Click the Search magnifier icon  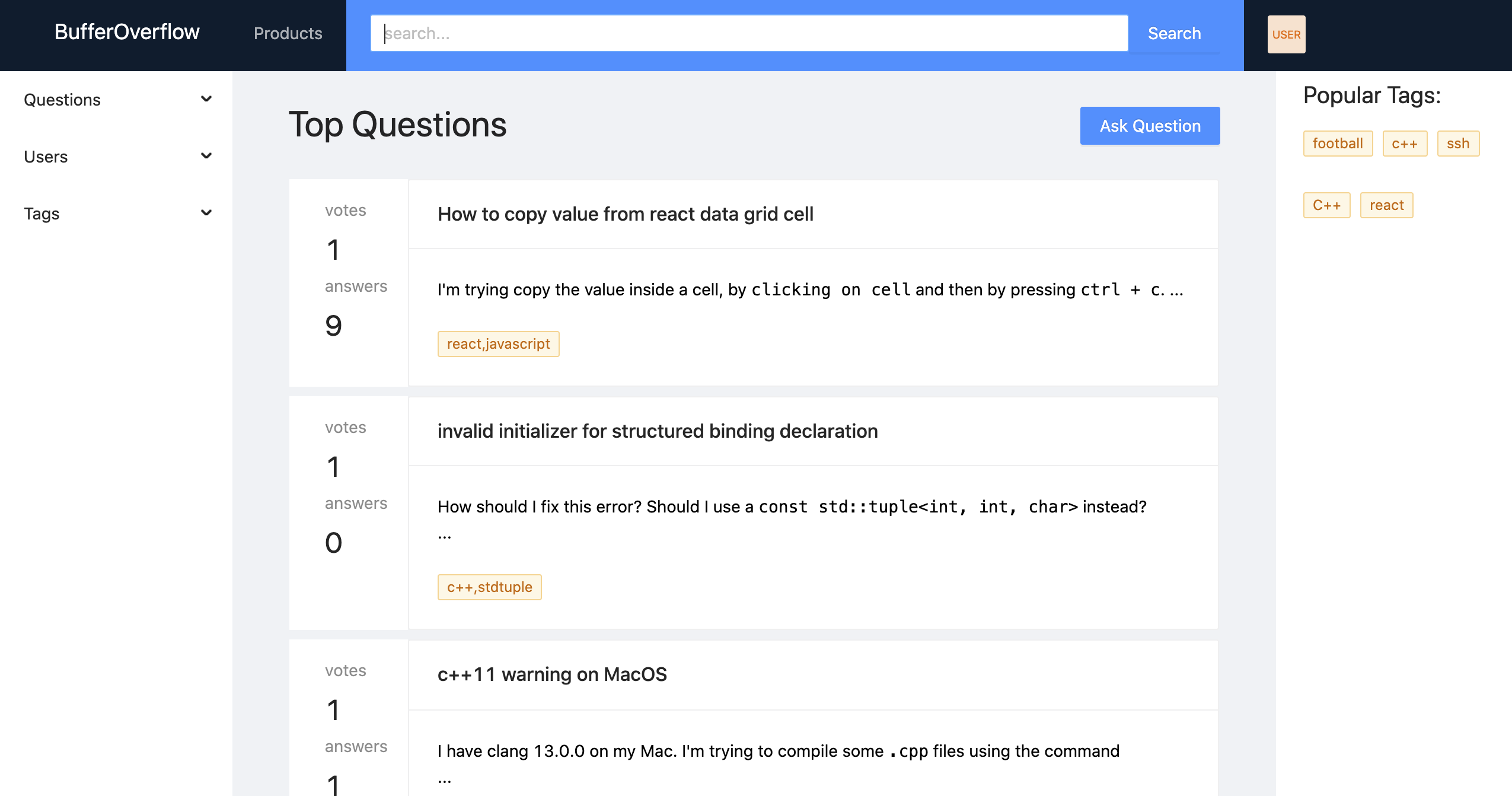click(1175, 34)
